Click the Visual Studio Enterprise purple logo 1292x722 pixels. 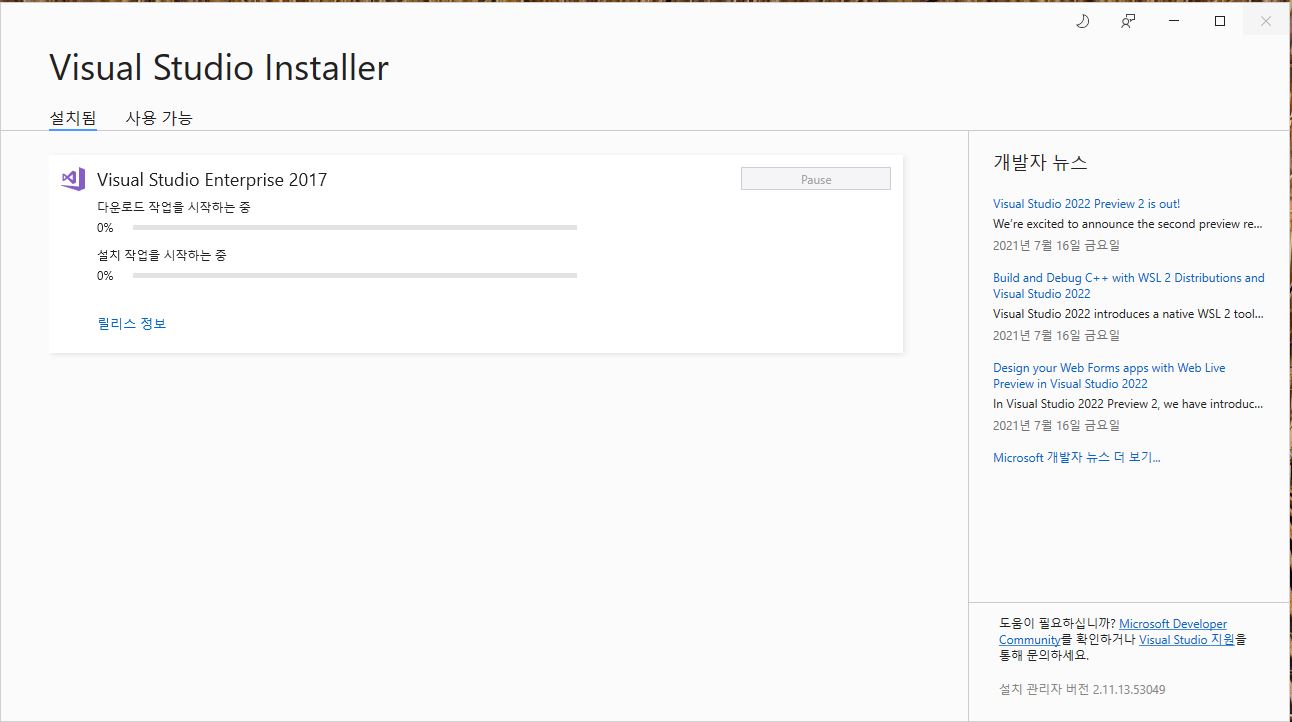click(73, 179)
